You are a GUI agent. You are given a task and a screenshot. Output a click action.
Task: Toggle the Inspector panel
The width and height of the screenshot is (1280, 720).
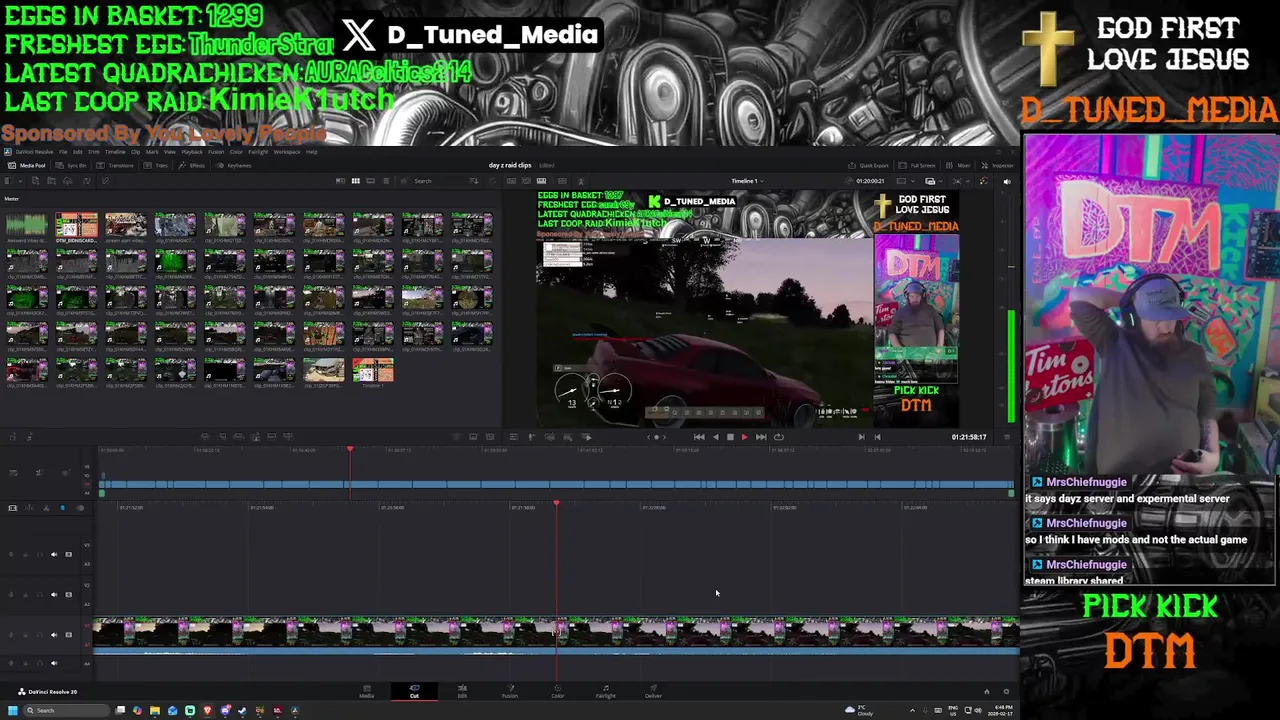[997, 165]
